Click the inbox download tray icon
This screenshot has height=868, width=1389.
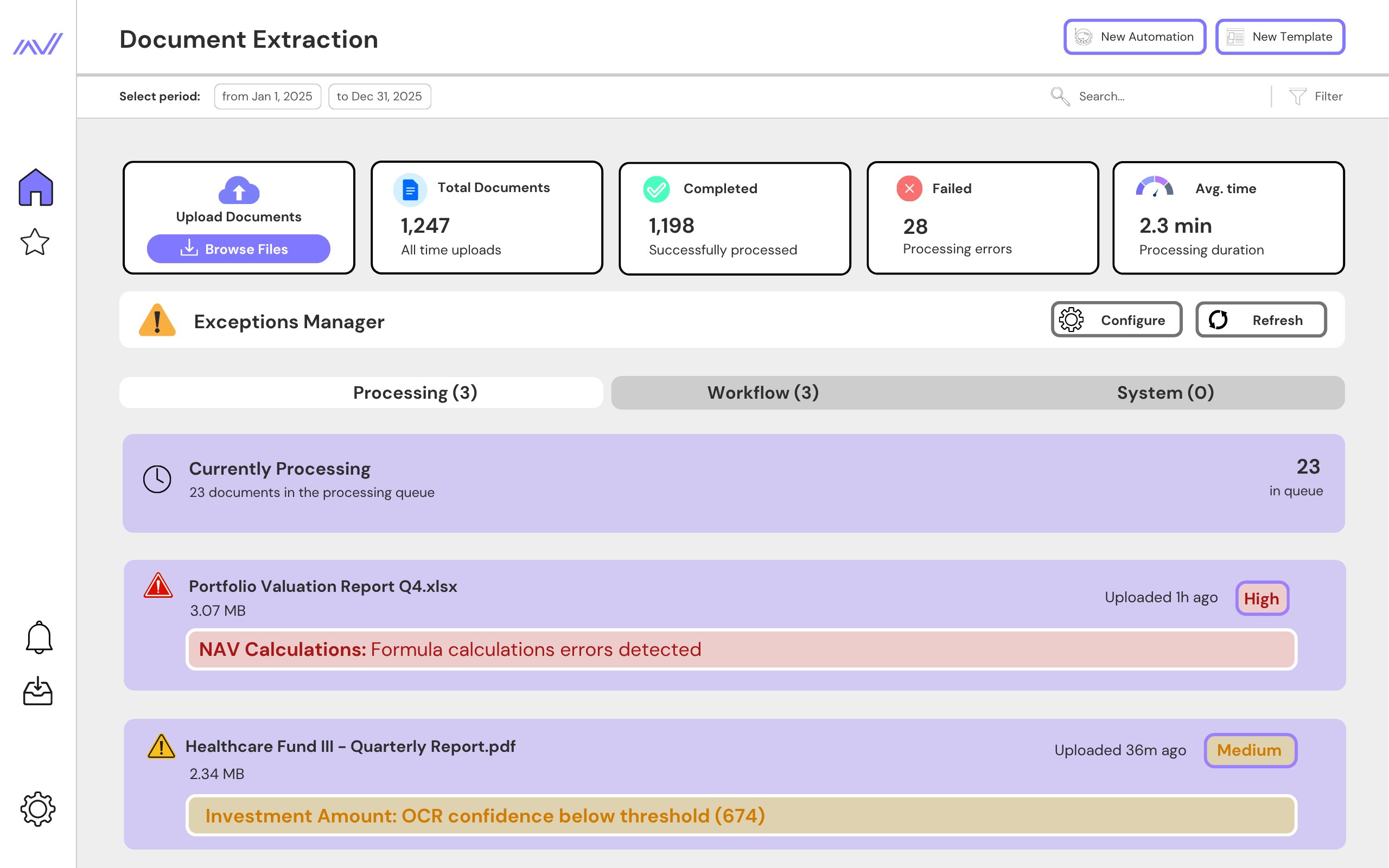coord(38,691)
